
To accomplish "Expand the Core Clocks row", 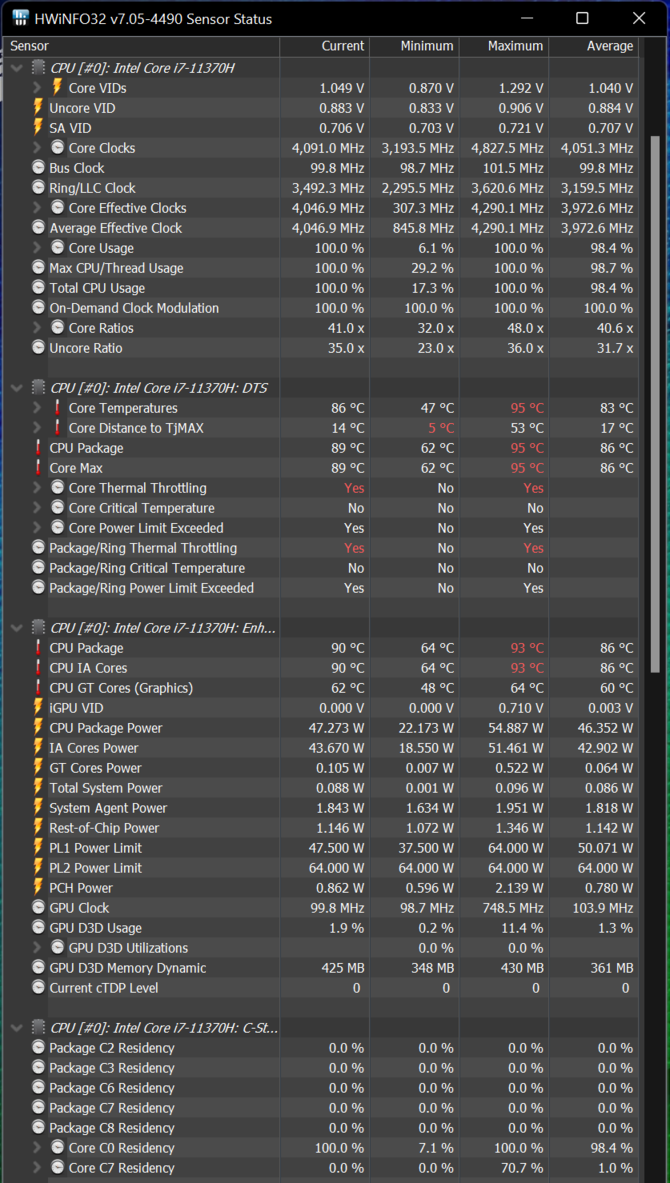I will pyautogui.click(x=37, y=148).
